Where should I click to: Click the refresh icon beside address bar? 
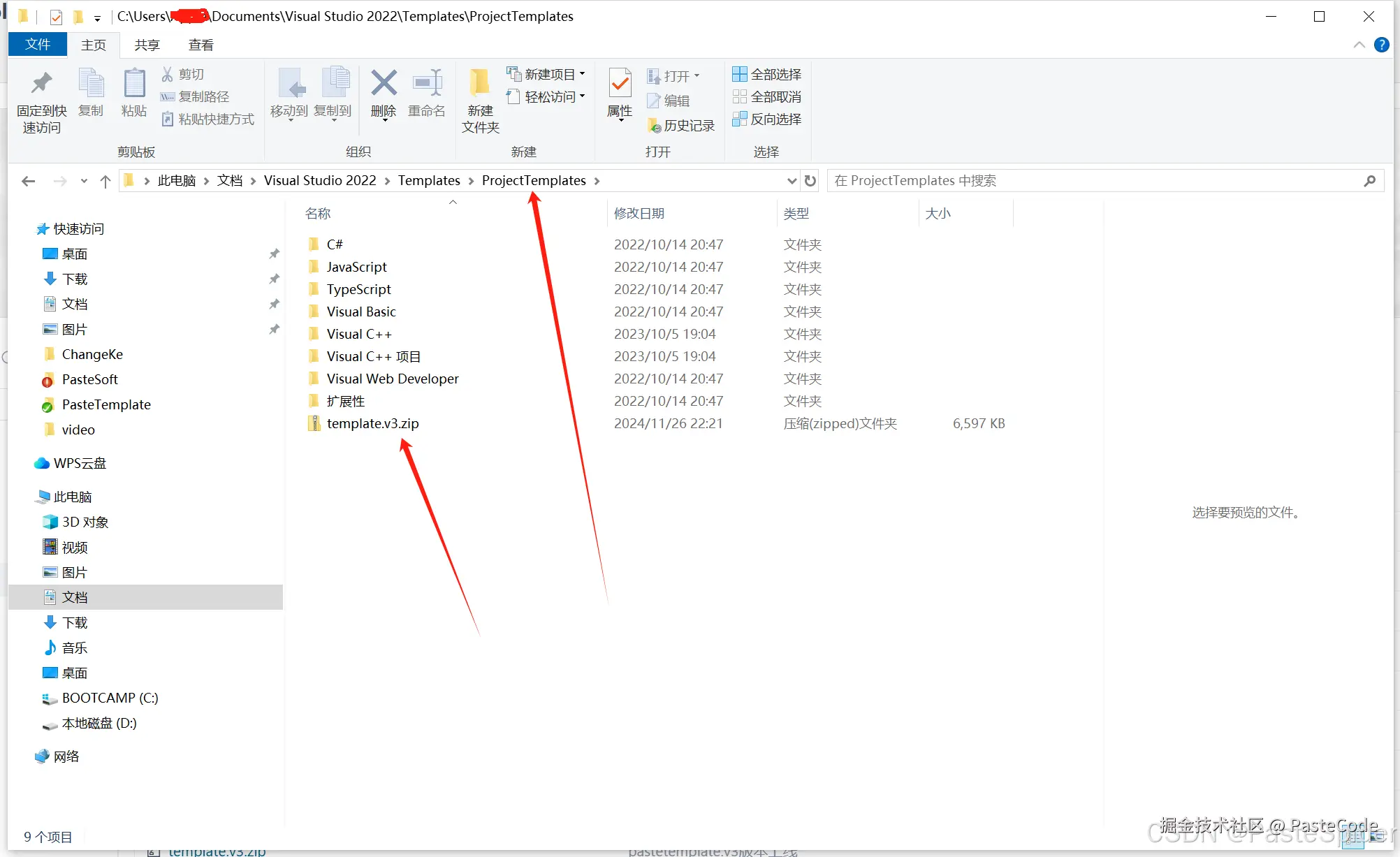810,181
